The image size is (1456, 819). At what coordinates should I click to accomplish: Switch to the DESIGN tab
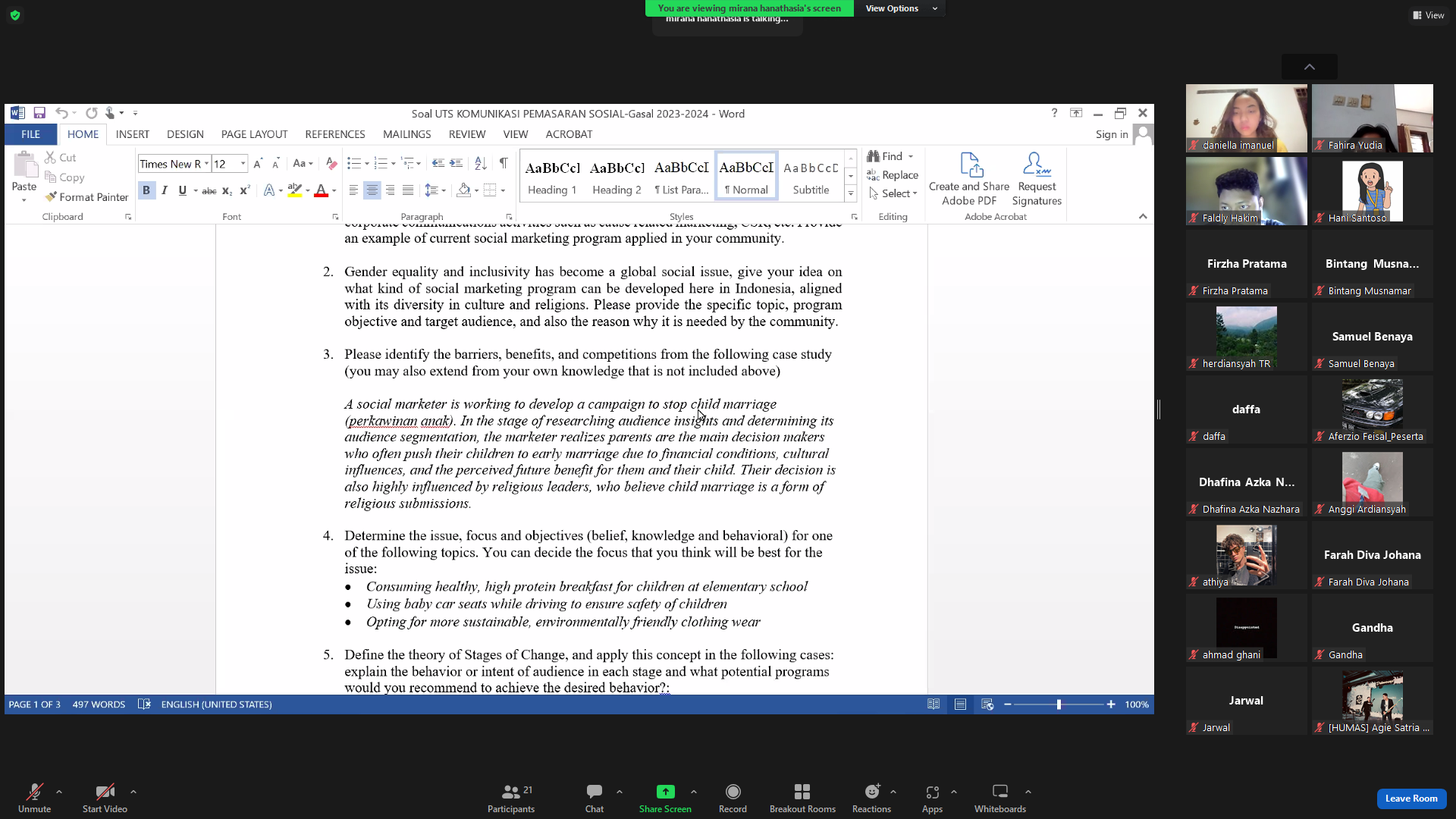click(185, 134)
